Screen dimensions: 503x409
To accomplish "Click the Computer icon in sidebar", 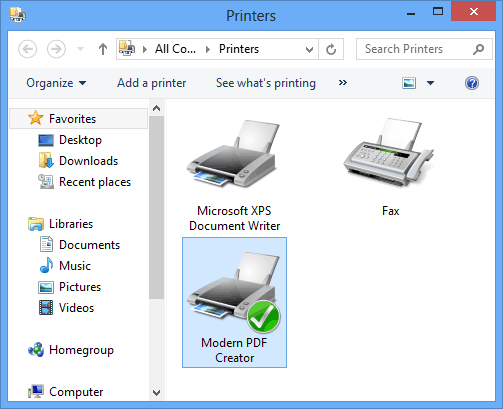I will point(36,391).
